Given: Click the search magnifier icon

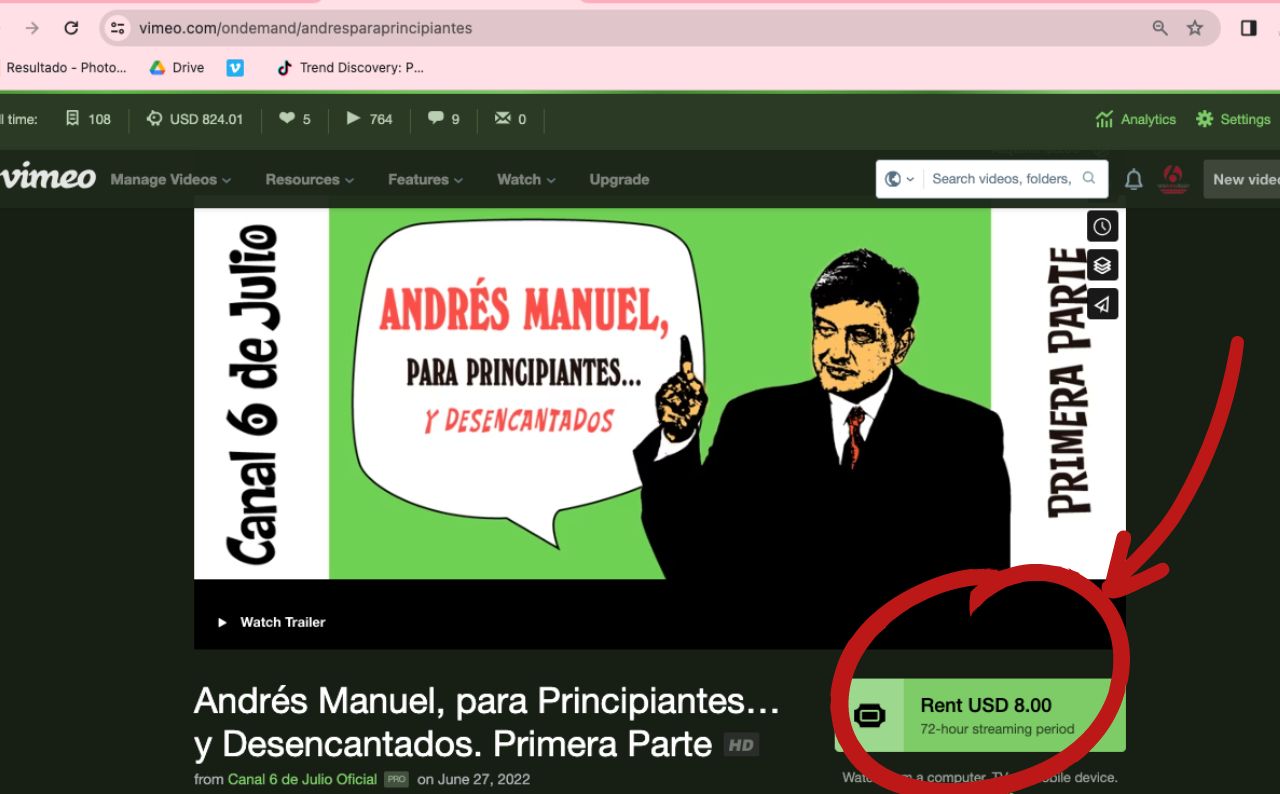Looking at the screenshot, I should coord(1089,179).
